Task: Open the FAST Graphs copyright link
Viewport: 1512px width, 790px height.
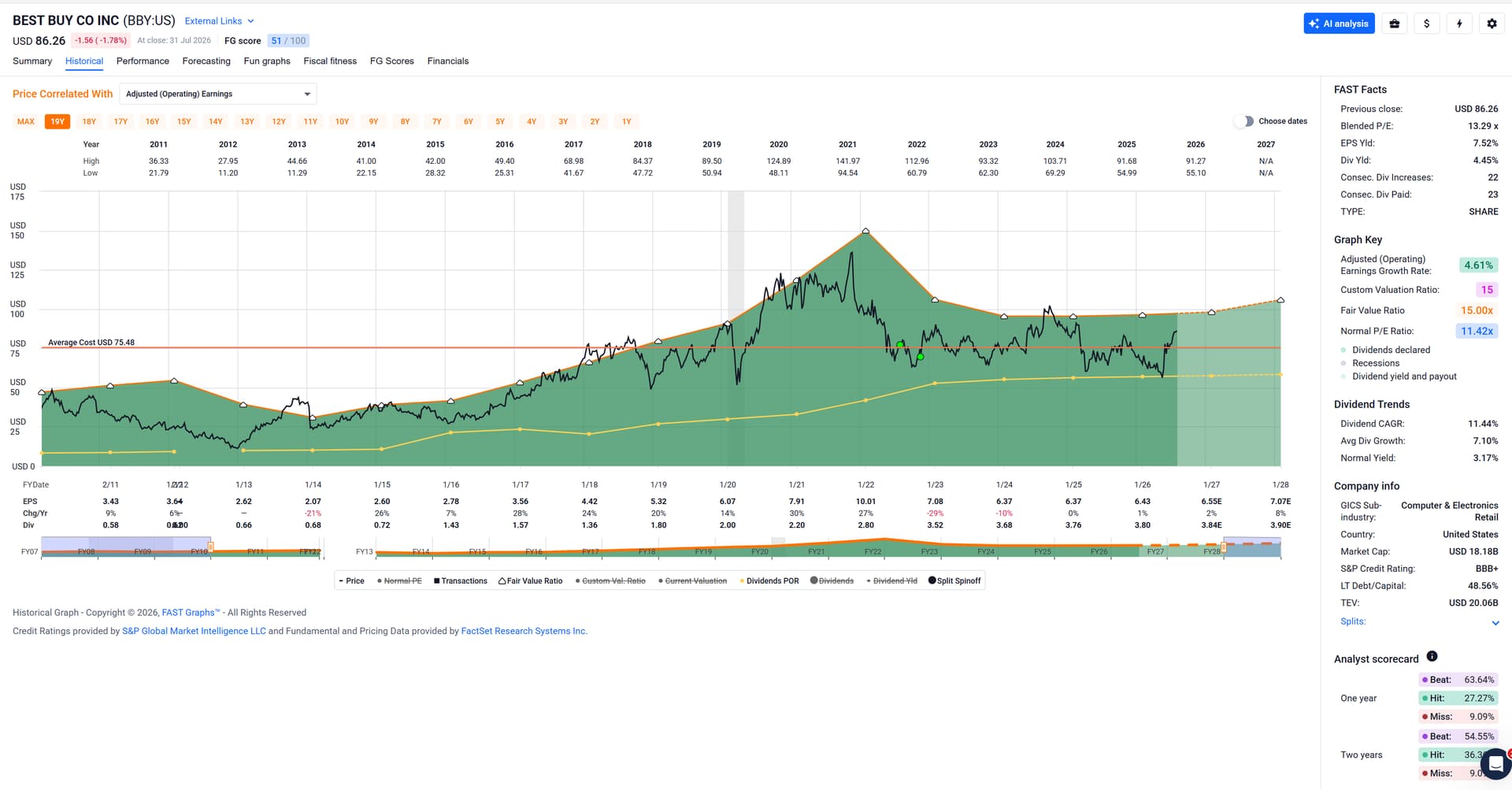Action: point(191,613)
